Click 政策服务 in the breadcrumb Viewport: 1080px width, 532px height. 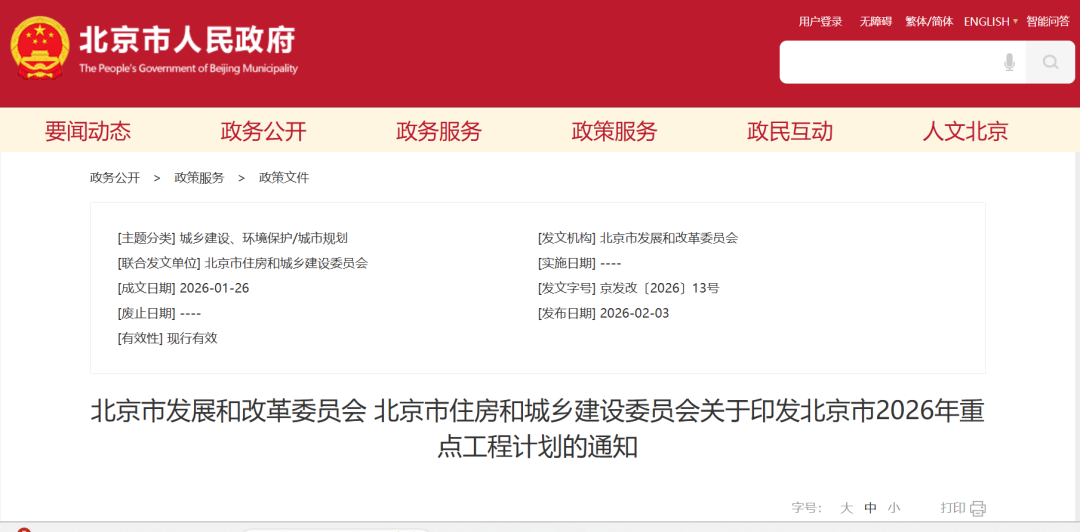coord(199,178)
